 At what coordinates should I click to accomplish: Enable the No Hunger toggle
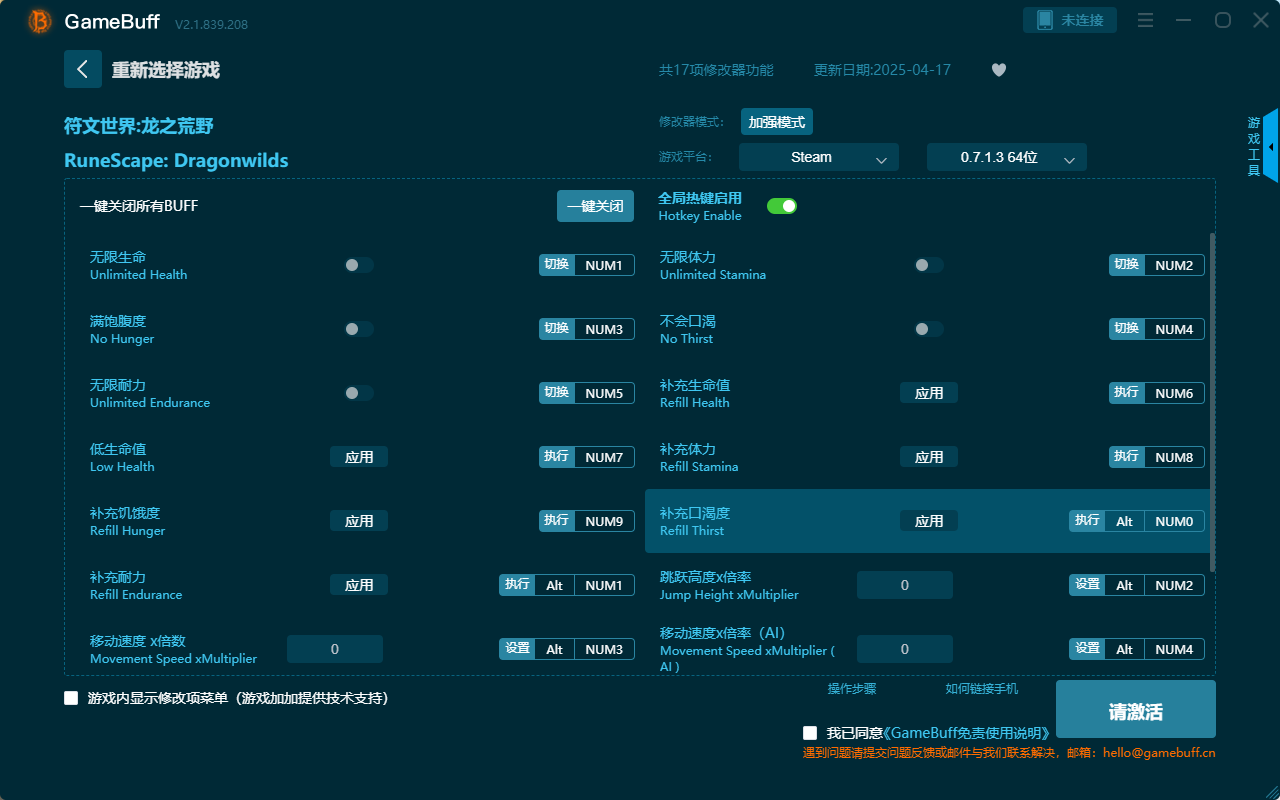point(358,328)
